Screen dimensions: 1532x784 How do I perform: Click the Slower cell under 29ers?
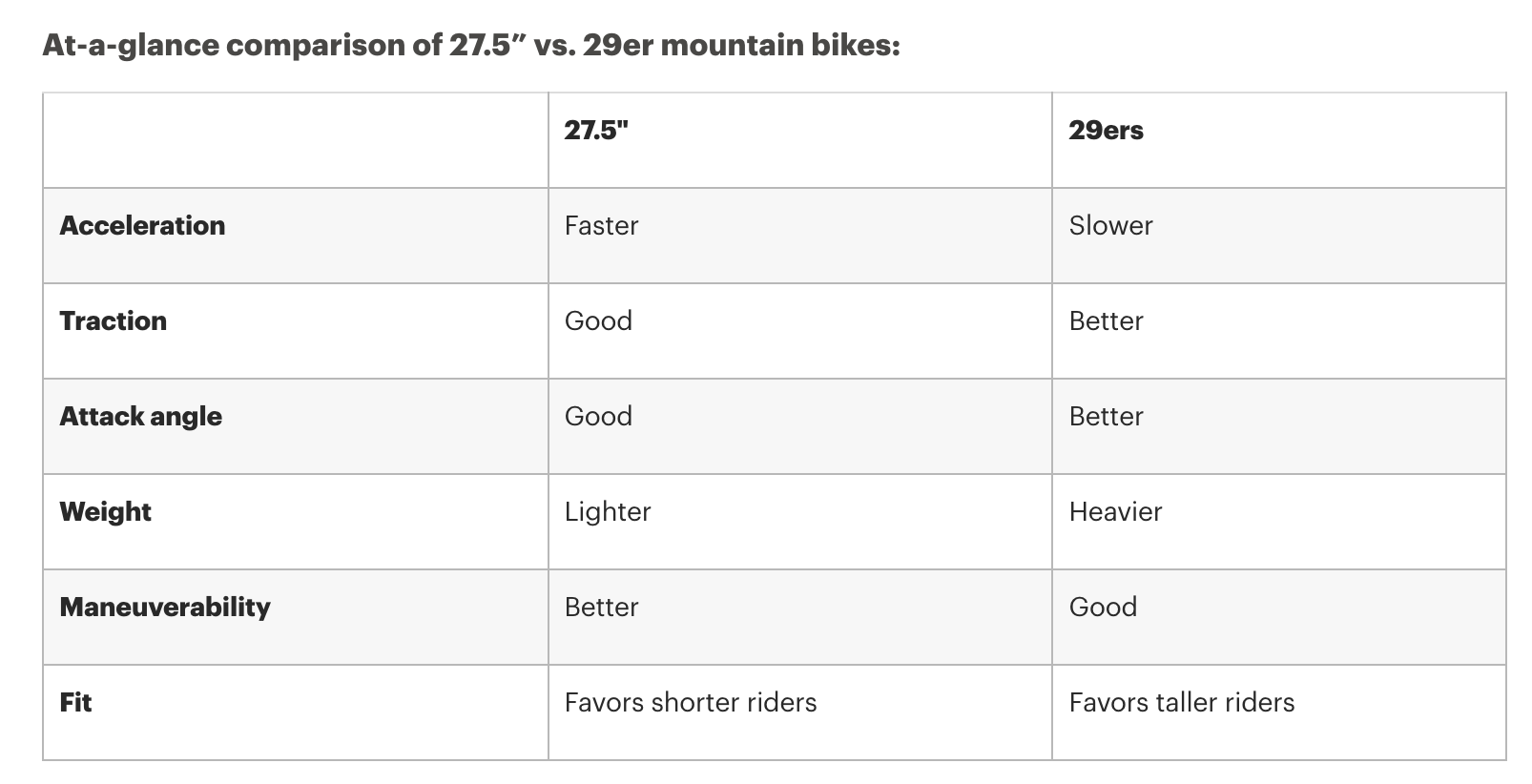[1110, 226]
